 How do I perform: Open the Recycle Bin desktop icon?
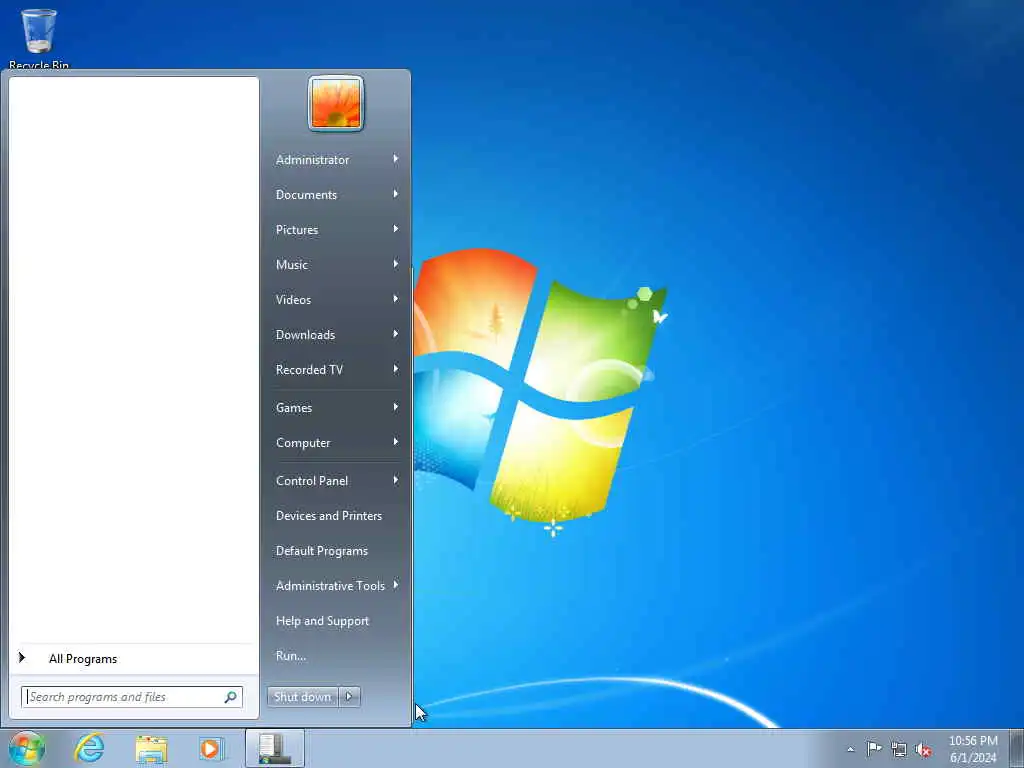pos(39,38)
